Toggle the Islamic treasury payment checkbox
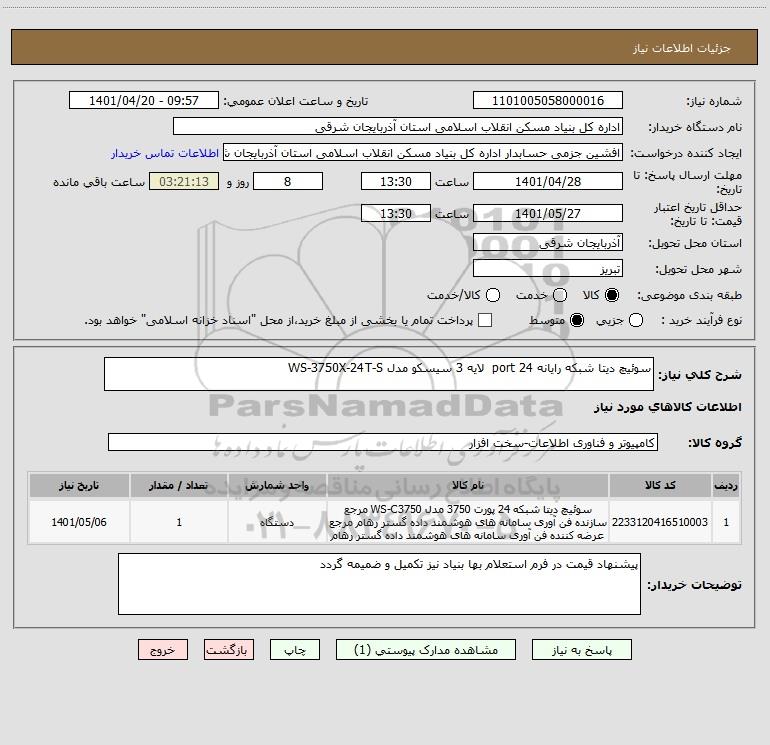The width and height of the screenshot is (770, 745). coord(485,320)
